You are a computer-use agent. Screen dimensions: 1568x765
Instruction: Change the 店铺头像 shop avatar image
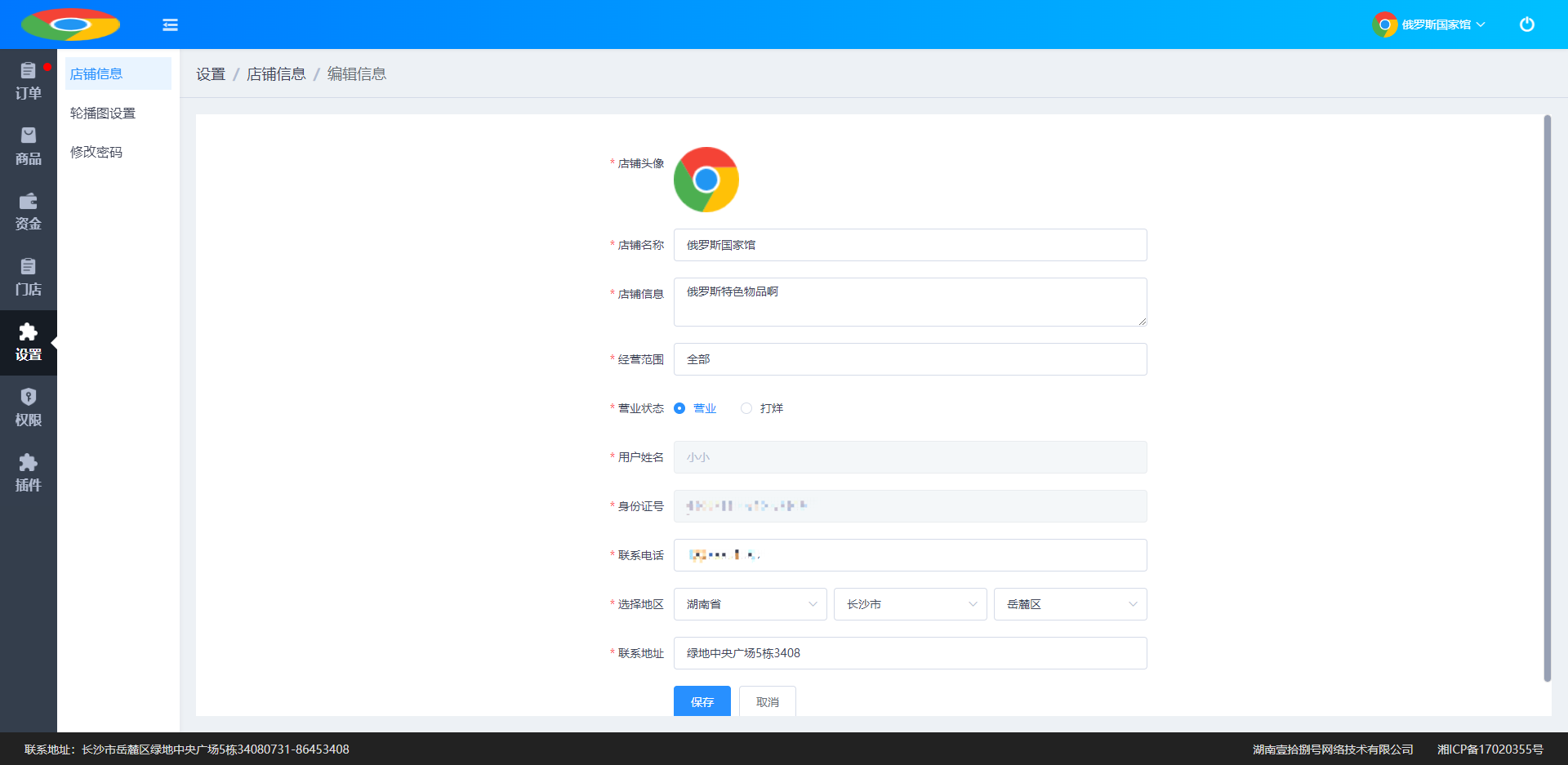(706, 180)
